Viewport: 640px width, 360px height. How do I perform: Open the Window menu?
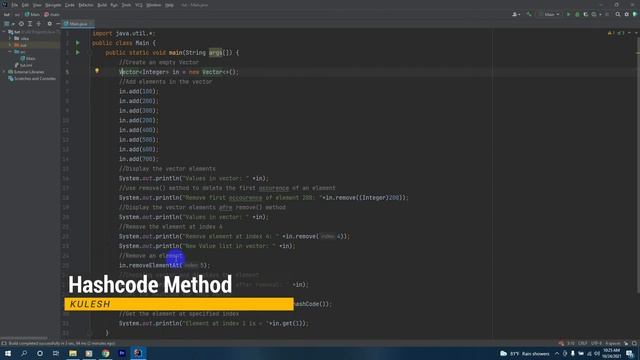point(153,5)
